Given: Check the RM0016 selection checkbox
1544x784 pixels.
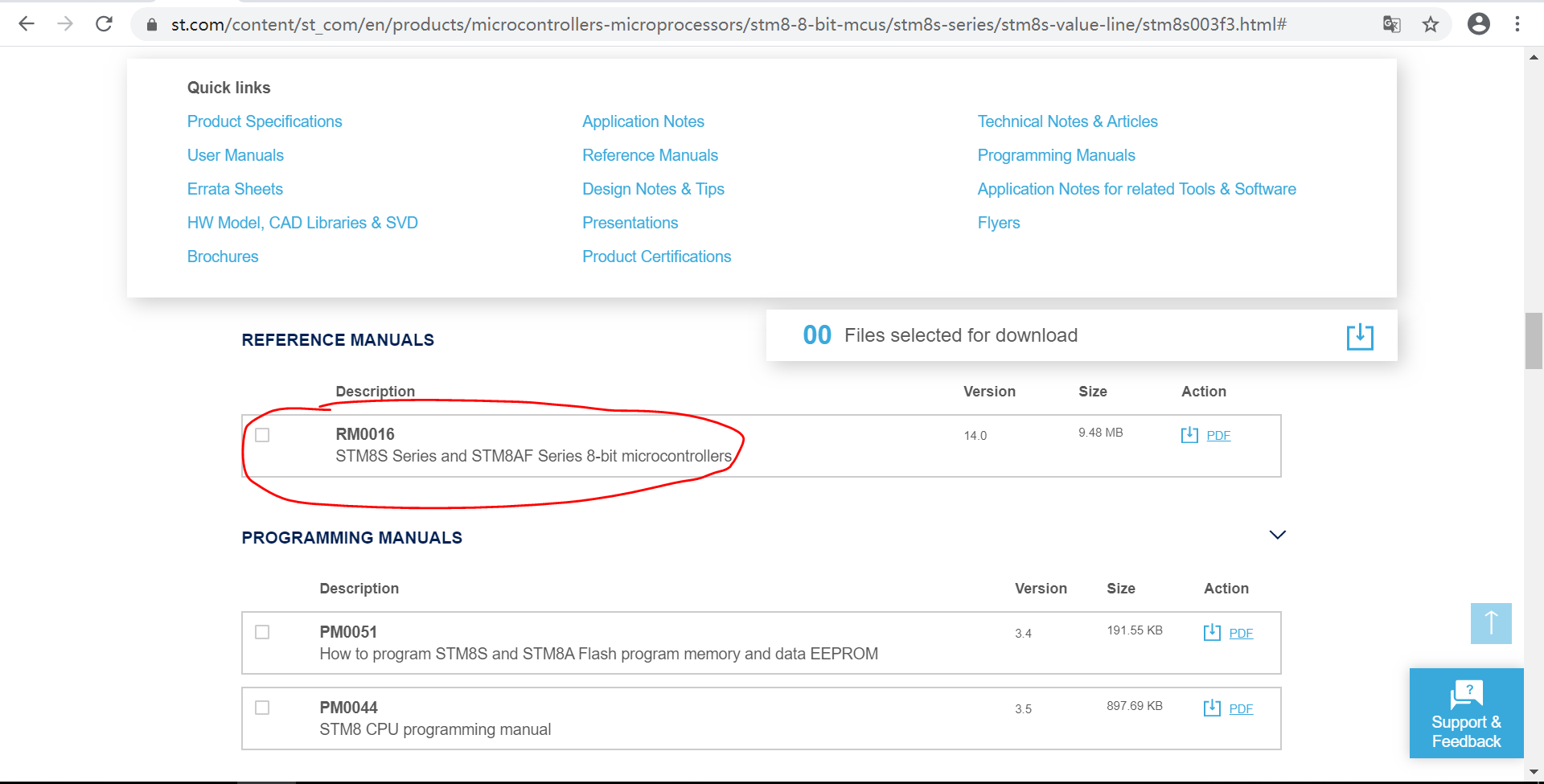Looking at the screenshot, I should coord(262,435).
